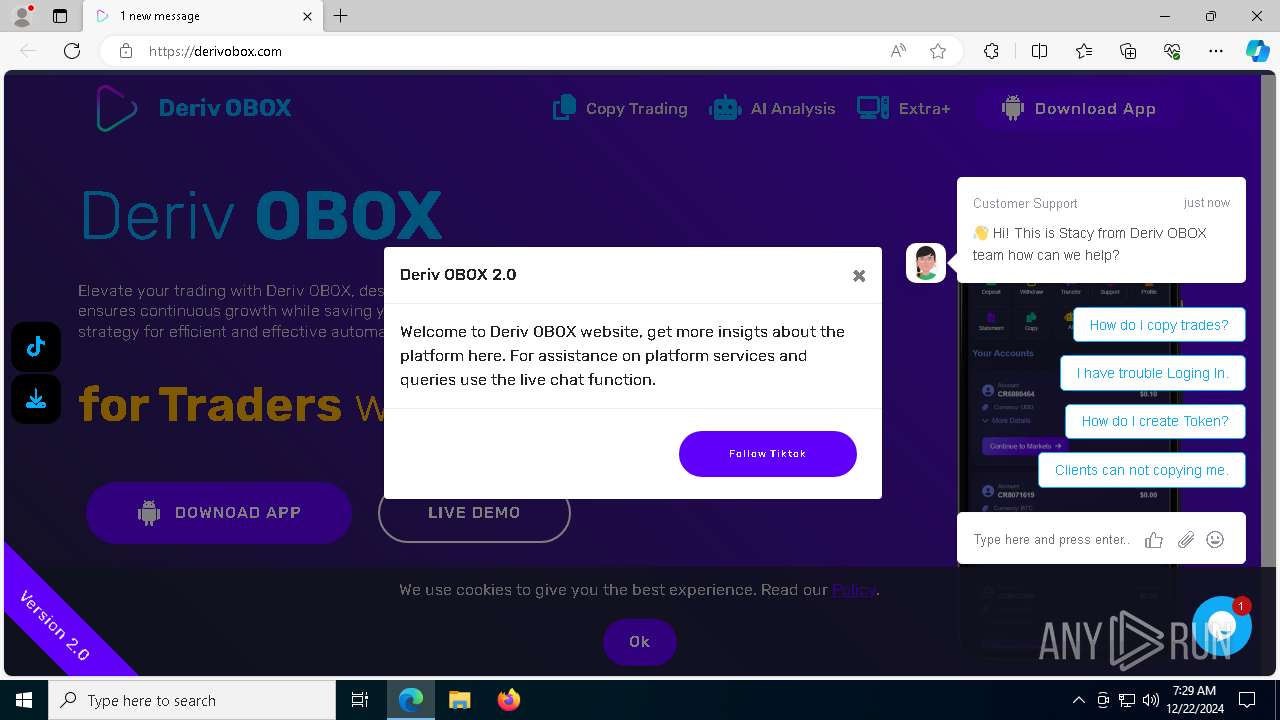Open a new browser tab

(341, 16)
